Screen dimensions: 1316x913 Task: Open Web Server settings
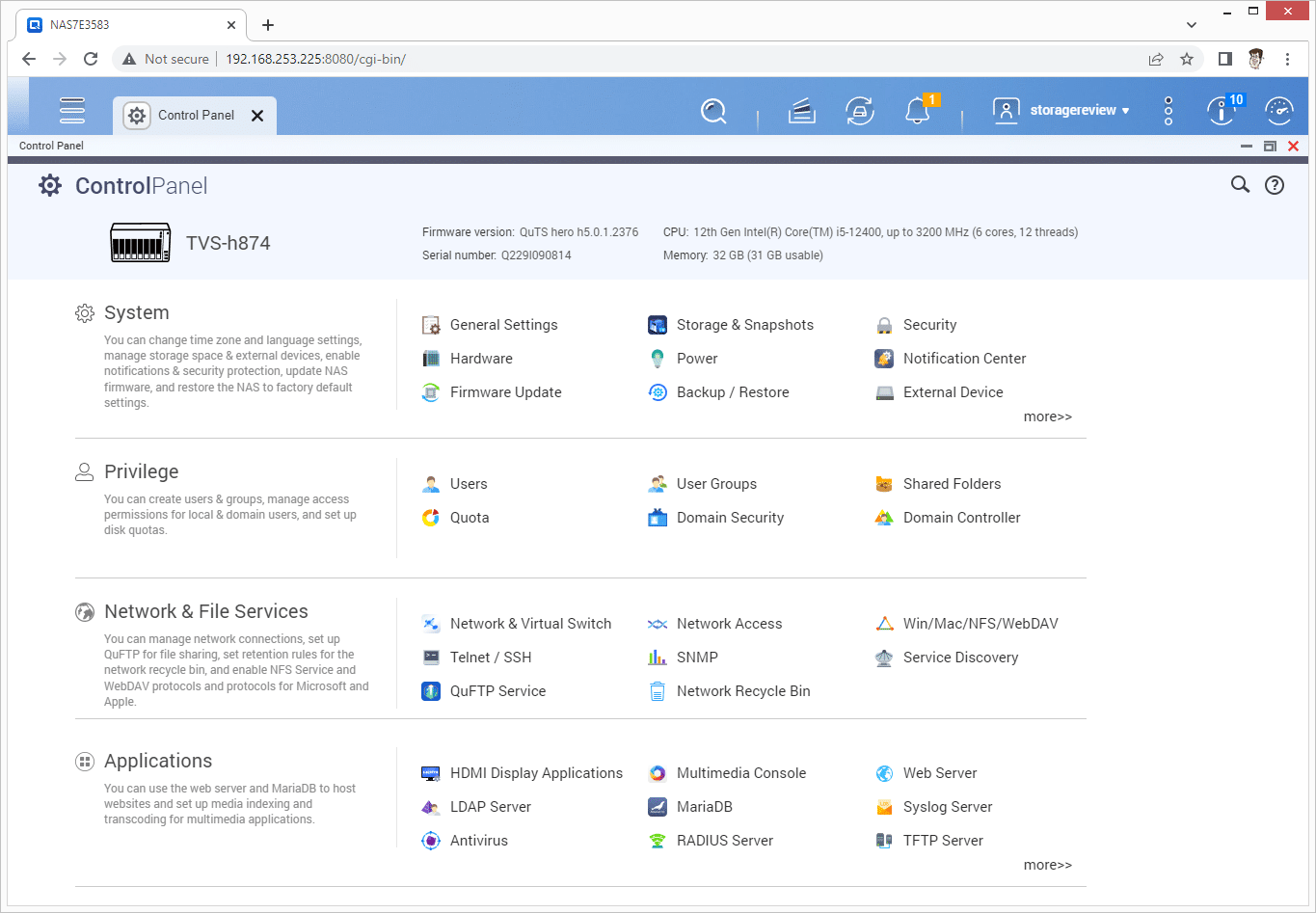coord(940,773)
